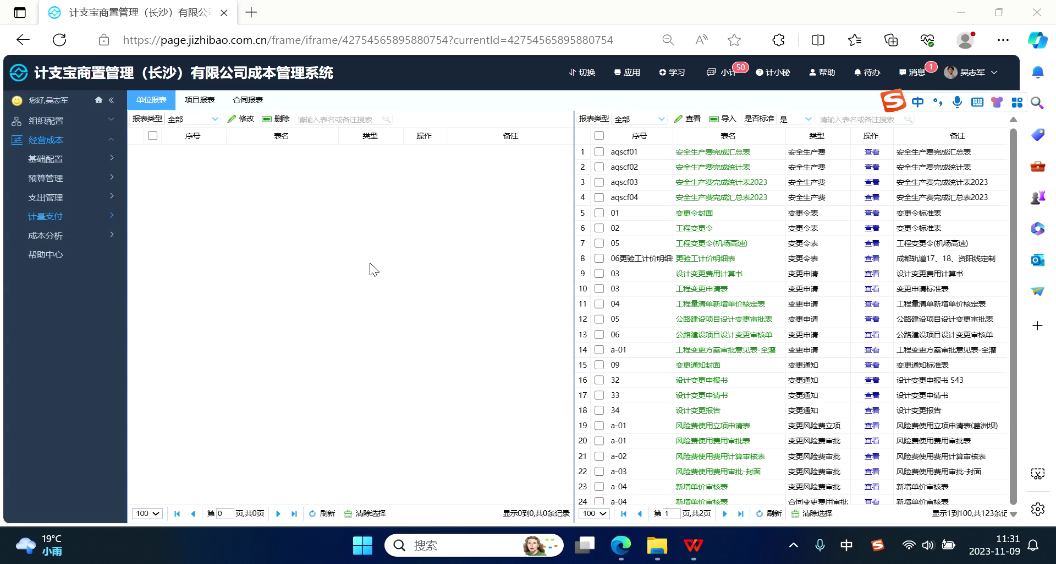Open Windows Start menu
Image resolution: width=1056 pixels, height=564 pixels.
[x=362, y=544]
